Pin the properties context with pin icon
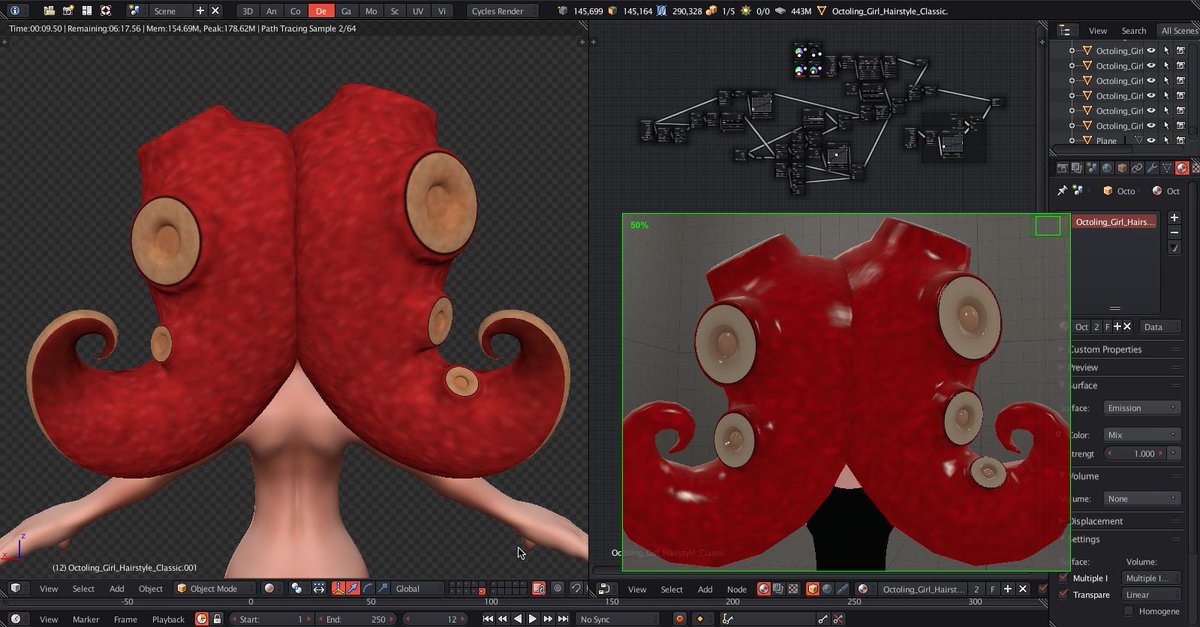Image resolution: width=1200 pixels, height=627 pixels. click(x=1061, y=191)
